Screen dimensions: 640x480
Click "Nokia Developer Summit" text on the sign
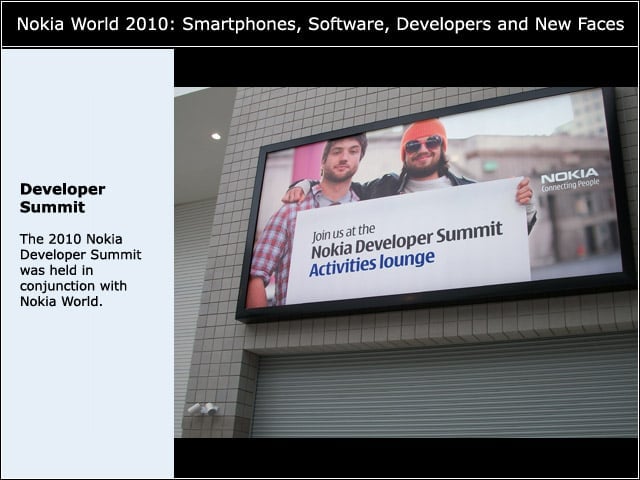407,240
